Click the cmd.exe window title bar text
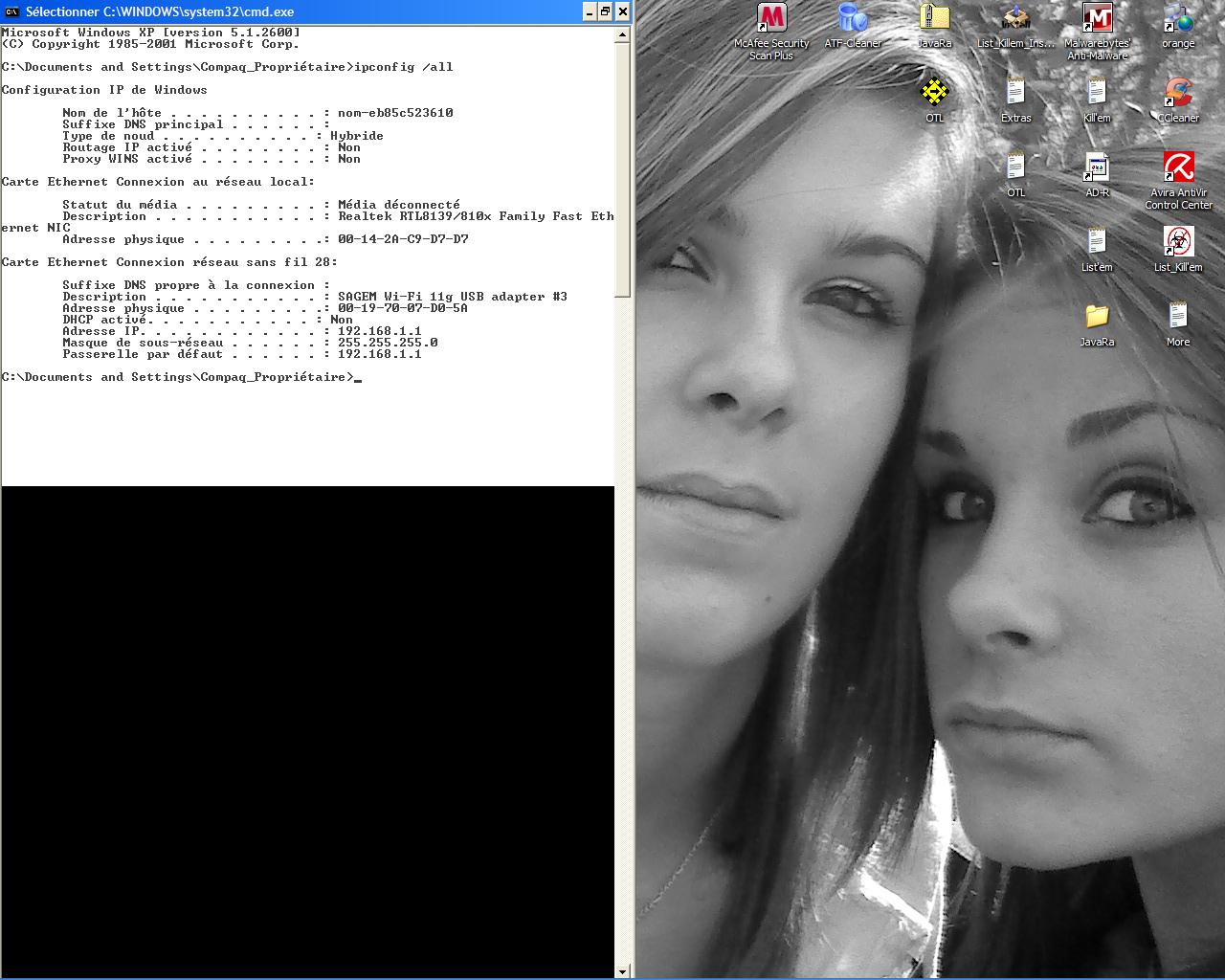This screenshot has width=1225, height=980. tap(160, 11)
